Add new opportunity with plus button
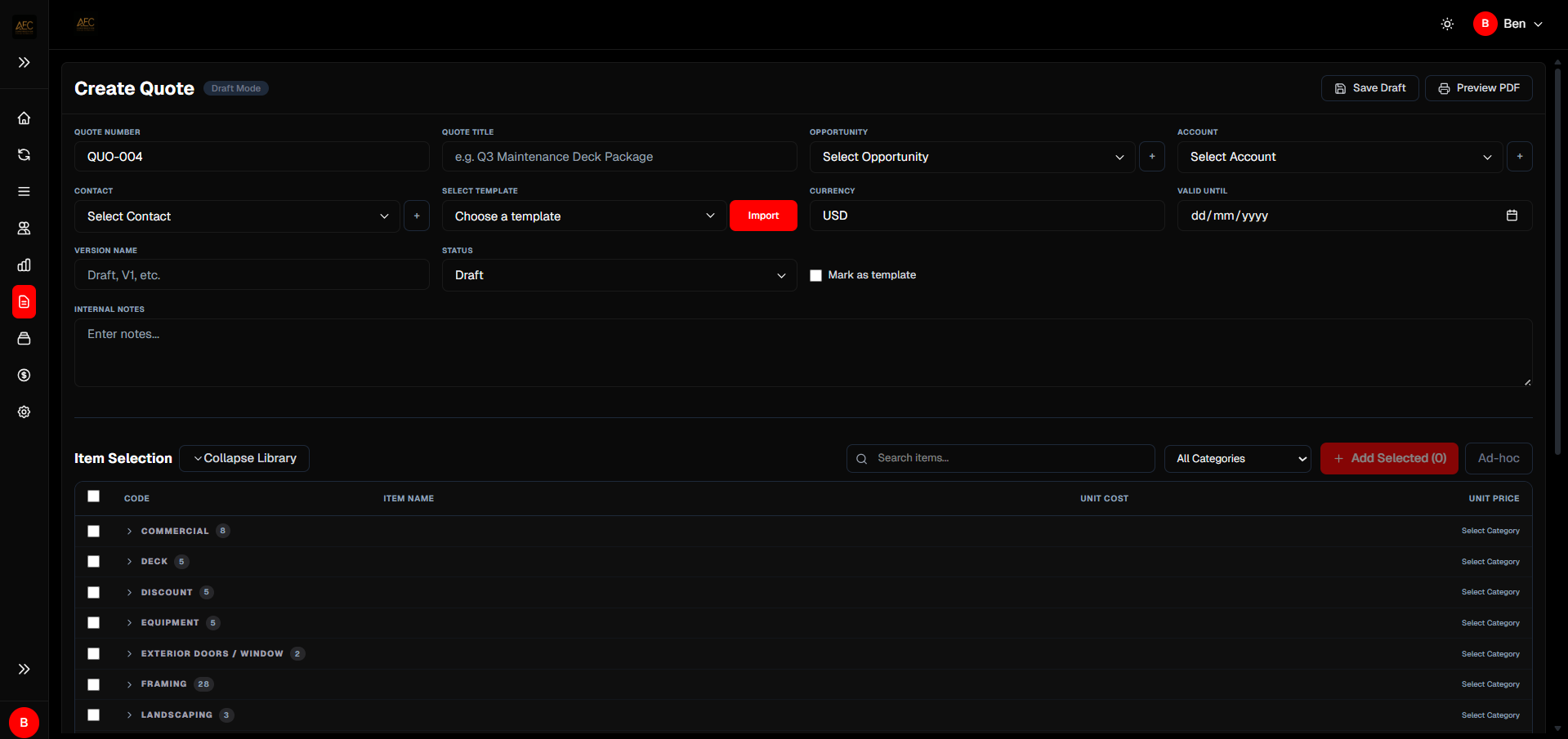Viewport: 1568px width, 739px height. pyautogui.click(x=1152, y=157)
